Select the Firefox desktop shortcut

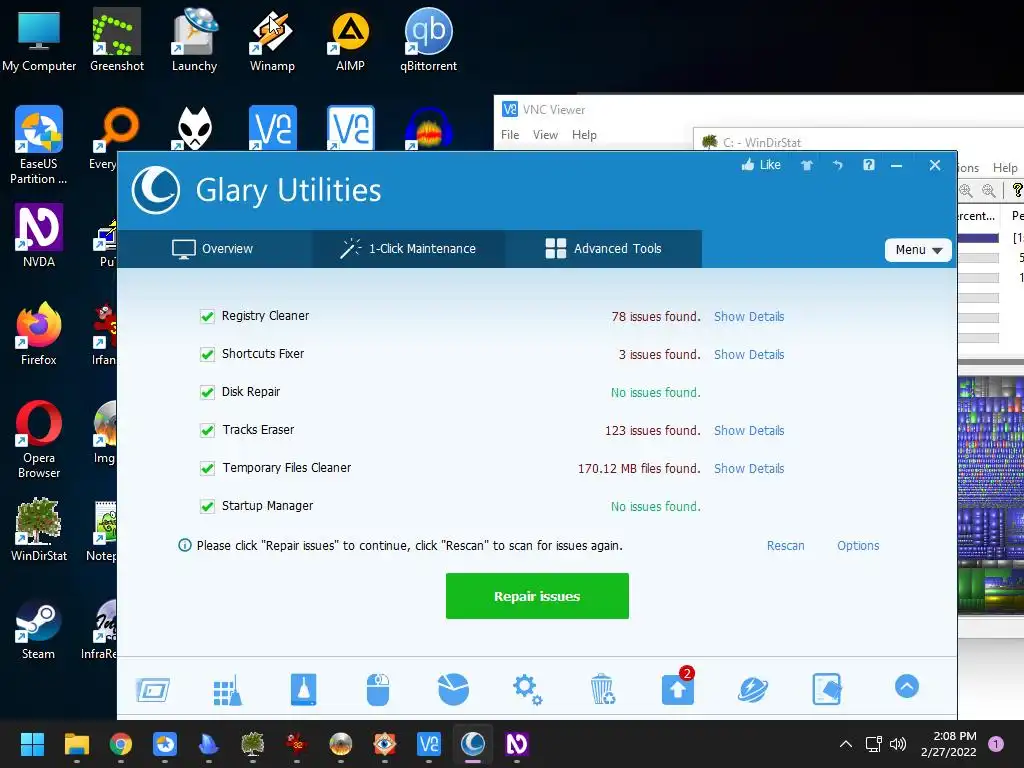[39, 334]
